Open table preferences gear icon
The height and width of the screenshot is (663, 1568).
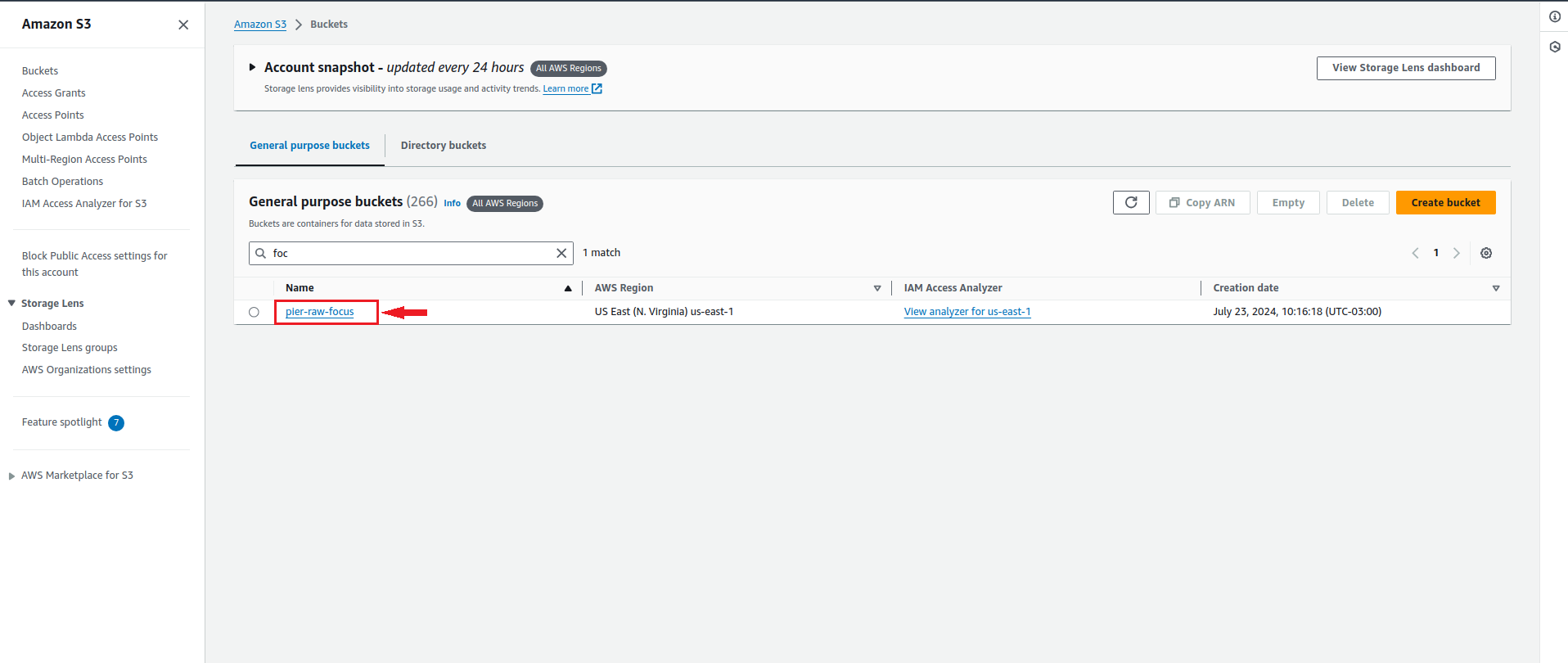(1485, 253)
